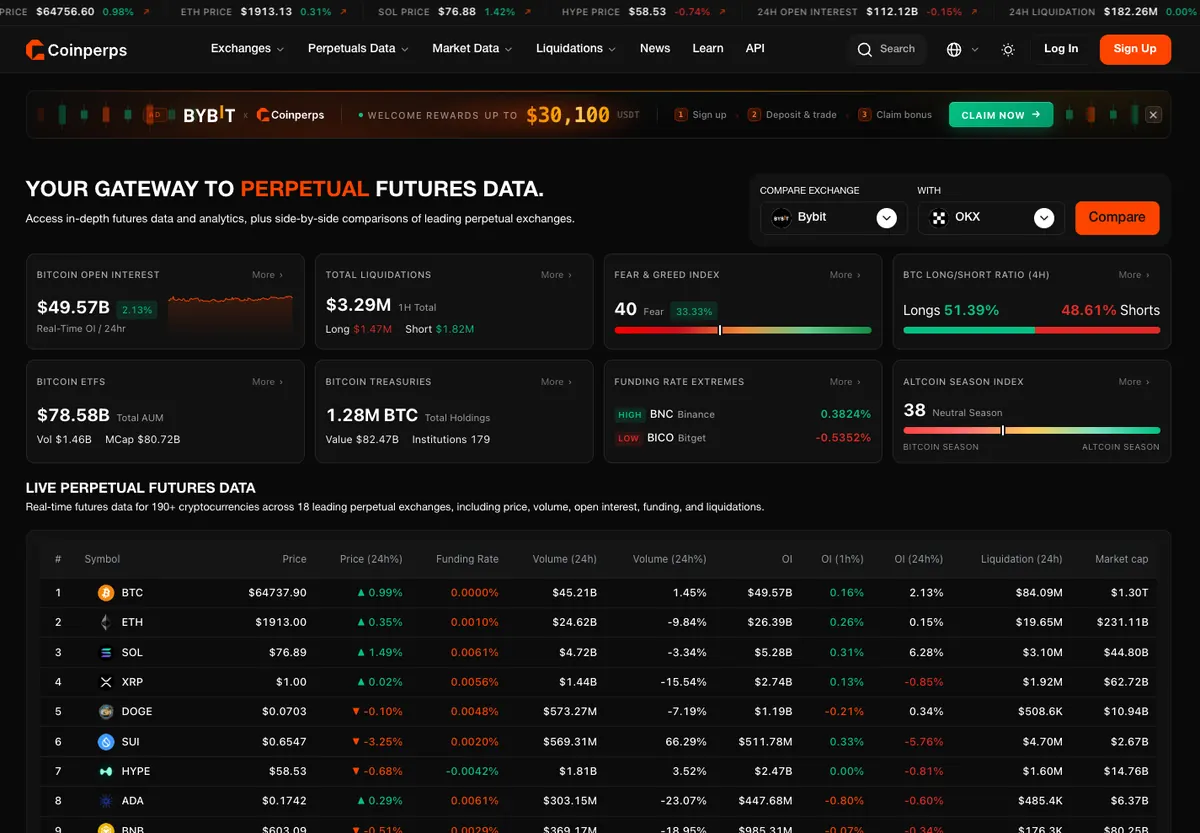This screenshot has height=833, width=1200.
Task: Open the Market Data menu
Action: tap(472, 48)
